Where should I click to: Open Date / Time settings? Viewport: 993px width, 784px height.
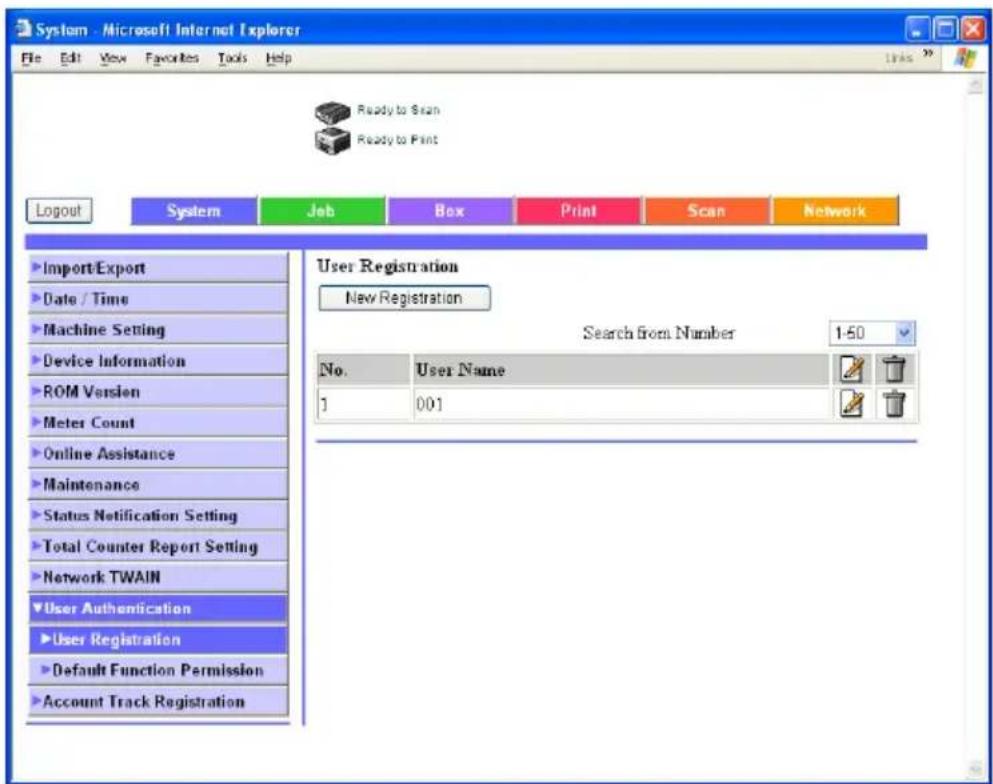point(158,299)
